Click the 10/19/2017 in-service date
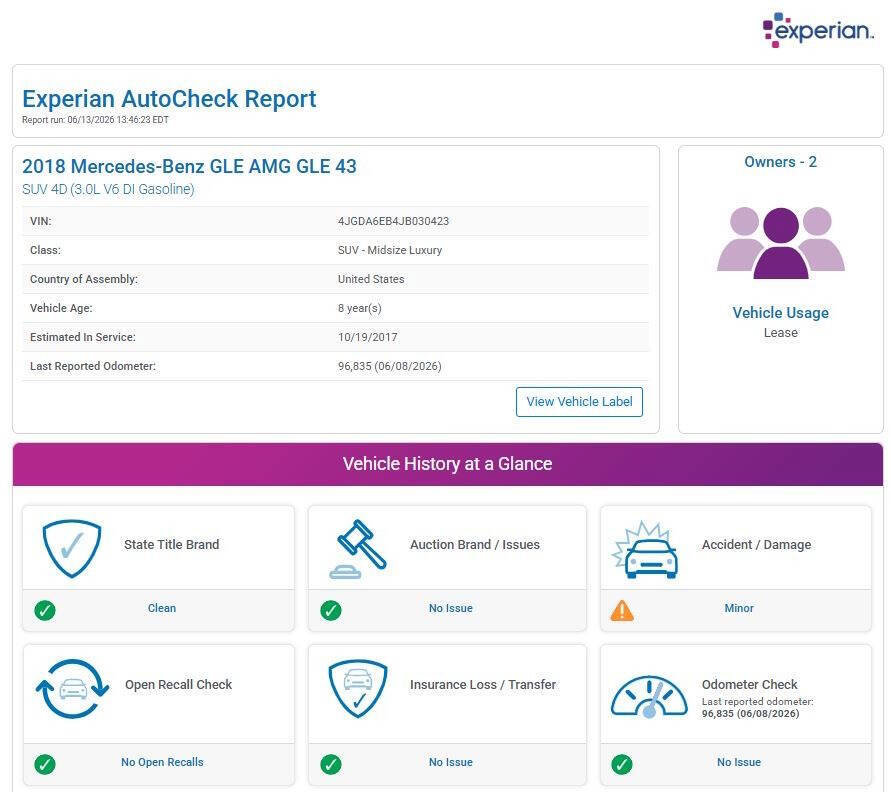This screenshot has width=891, height=792. [368, 337]
